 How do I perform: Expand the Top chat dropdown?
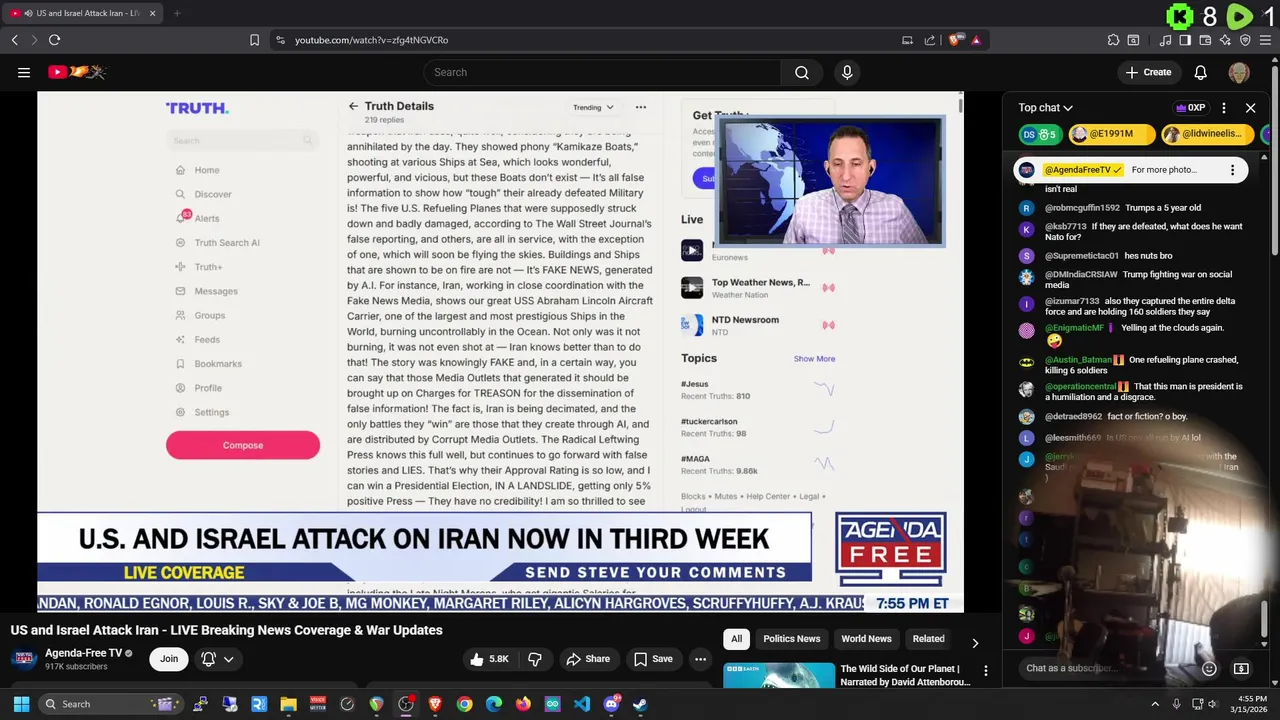pyautogui.click(x=1046, y=108)
